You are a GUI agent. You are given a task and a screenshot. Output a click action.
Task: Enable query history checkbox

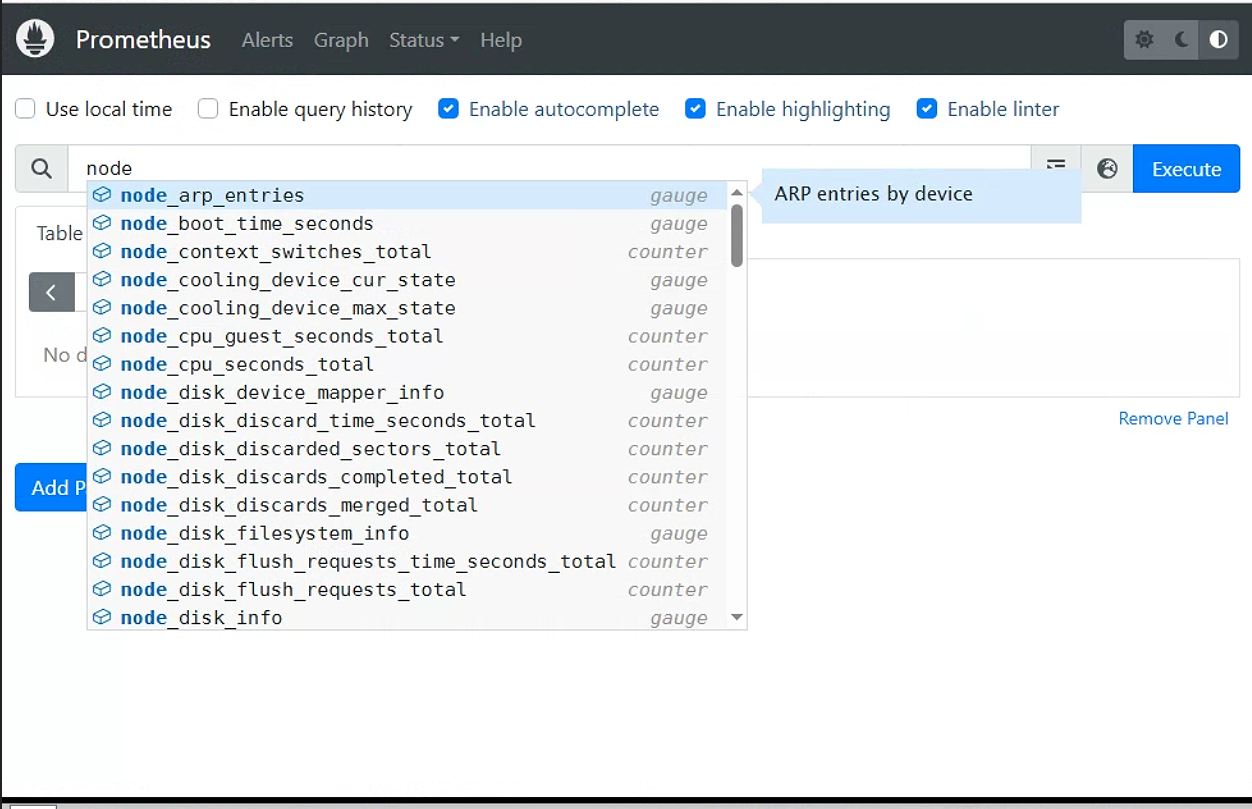tap(208, 109)
